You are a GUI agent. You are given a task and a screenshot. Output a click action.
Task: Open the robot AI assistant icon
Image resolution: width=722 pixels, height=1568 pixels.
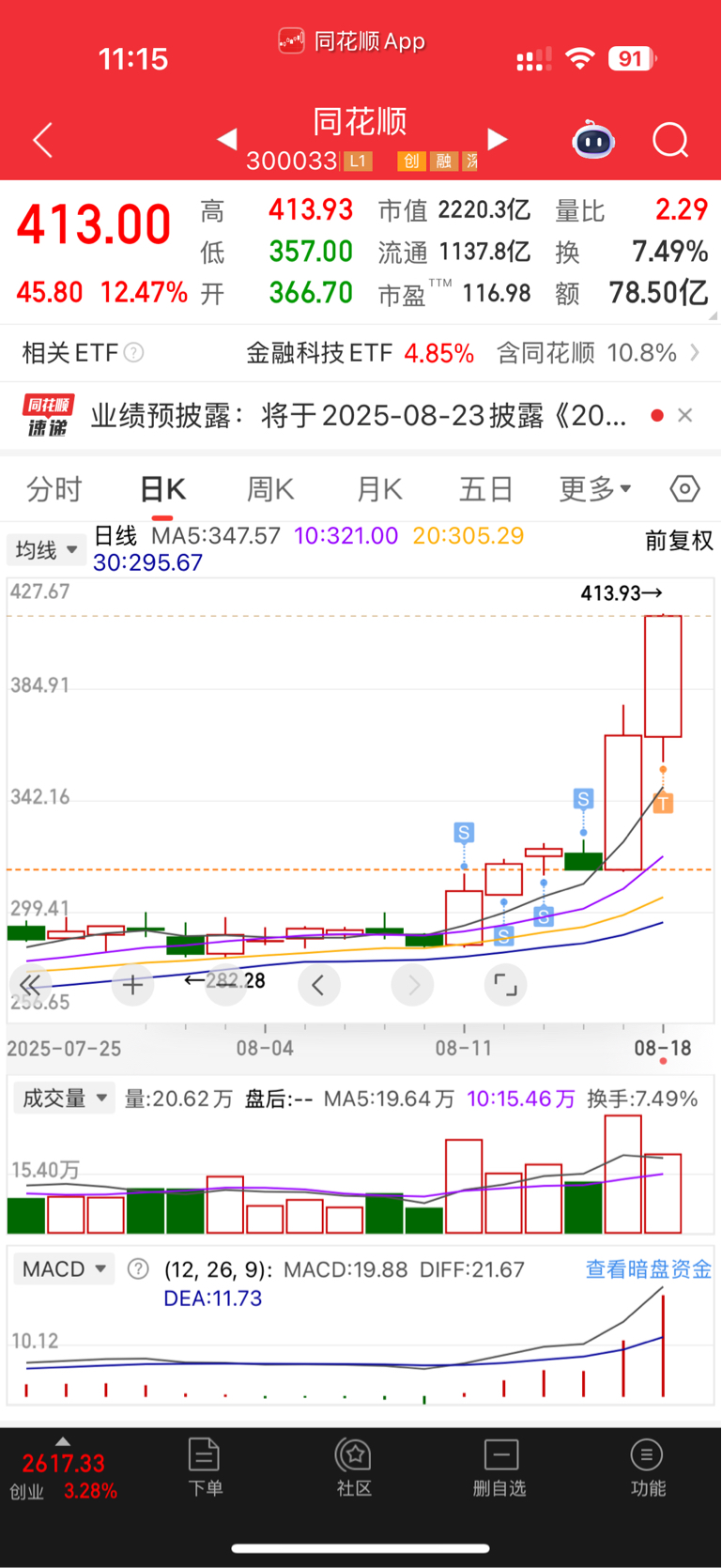[x=593, y=141]
